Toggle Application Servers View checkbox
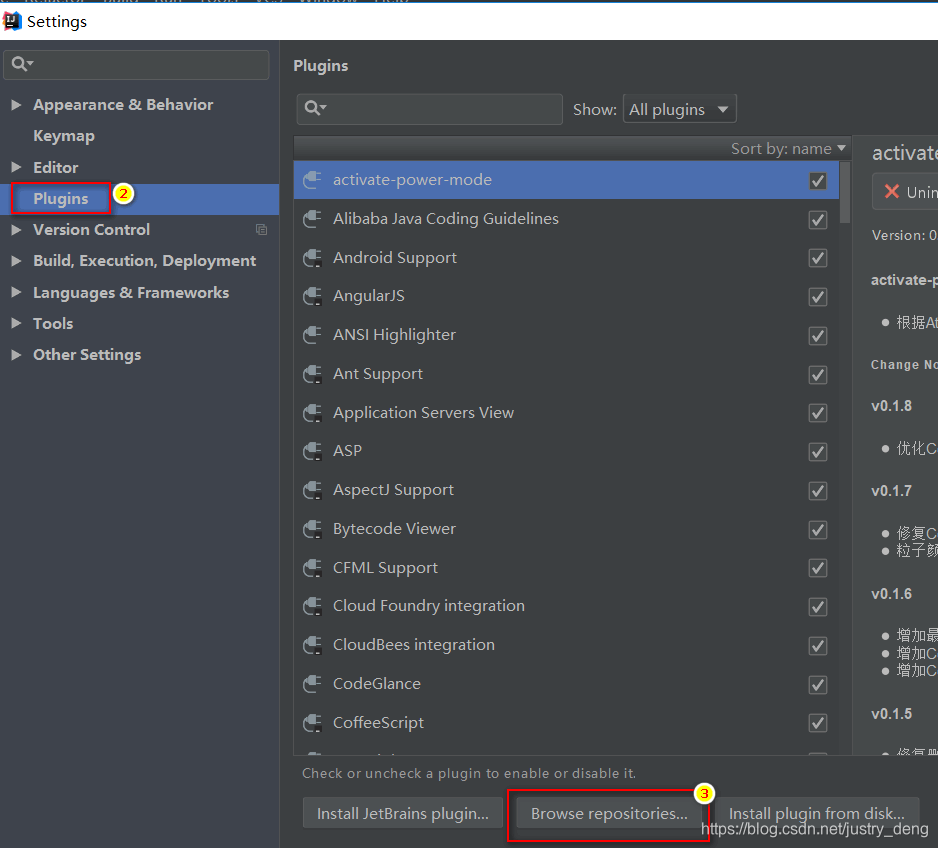This screenshot has height=848, width=938. [818, 413]
